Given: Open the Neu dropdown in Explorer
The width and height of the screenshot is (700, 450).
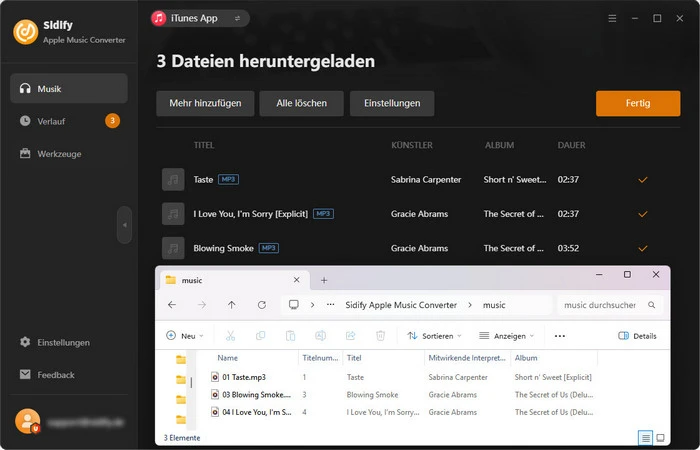Looking at the screenshot, I should [185, 336].
